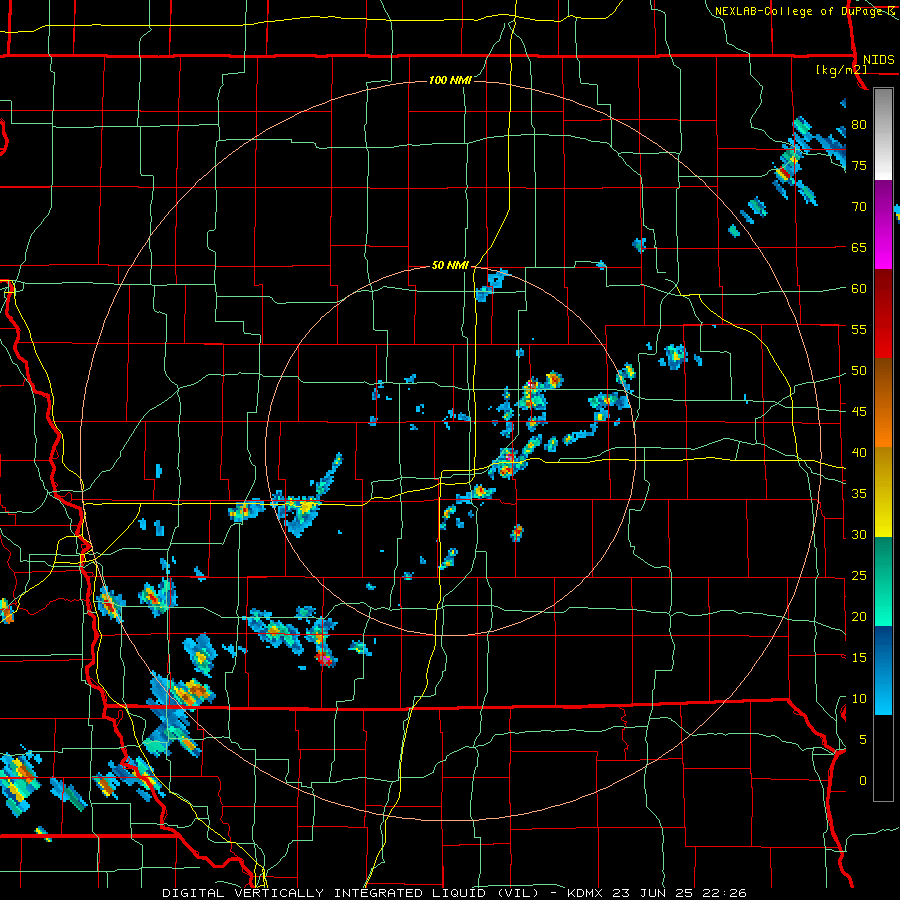Image resolution: width=900 pixels, height=900 pixels.
Task: Click the 15 value on the color scale
Action: click(859, 658)
